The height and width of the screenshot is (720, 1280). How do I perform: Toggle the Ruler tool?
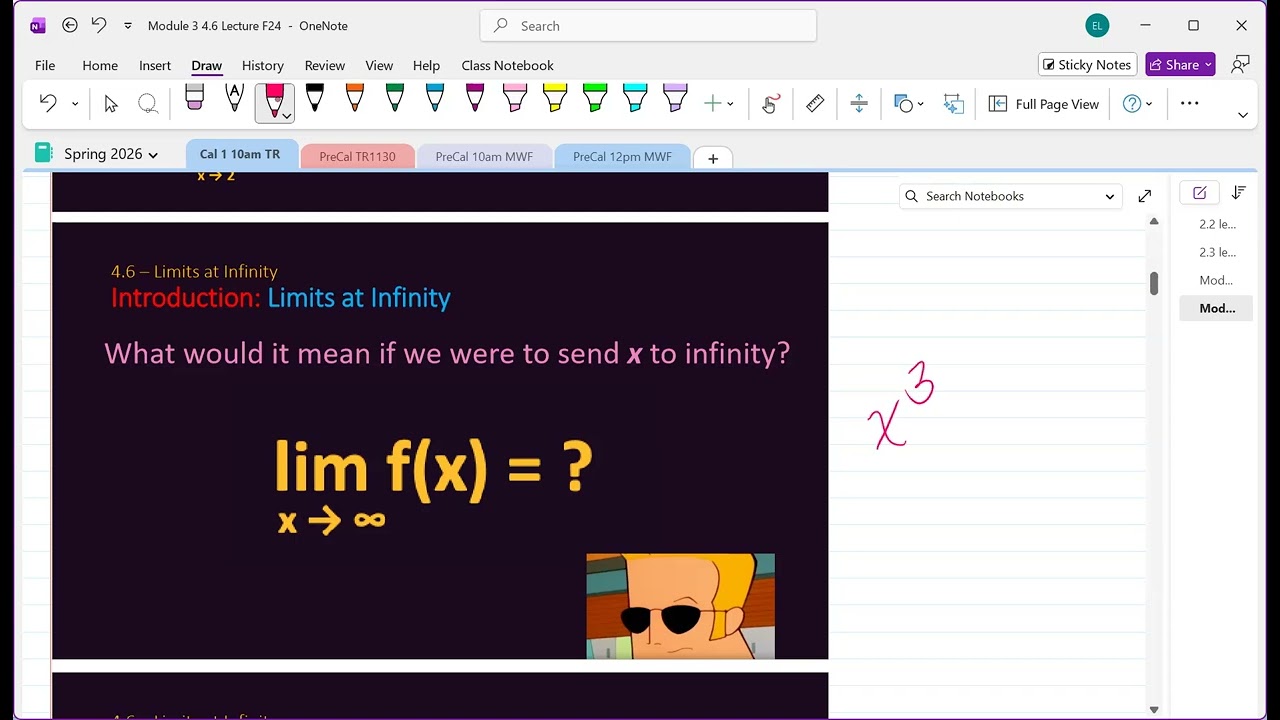click(x=815, y=103)
